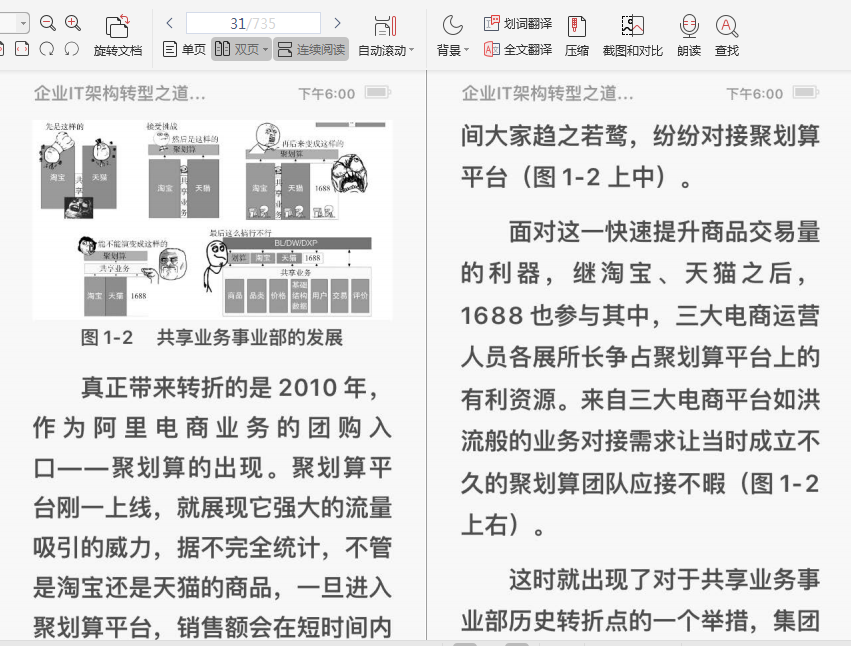
Task: Click the battery icon on right page
Action: (x=805, y=92)
